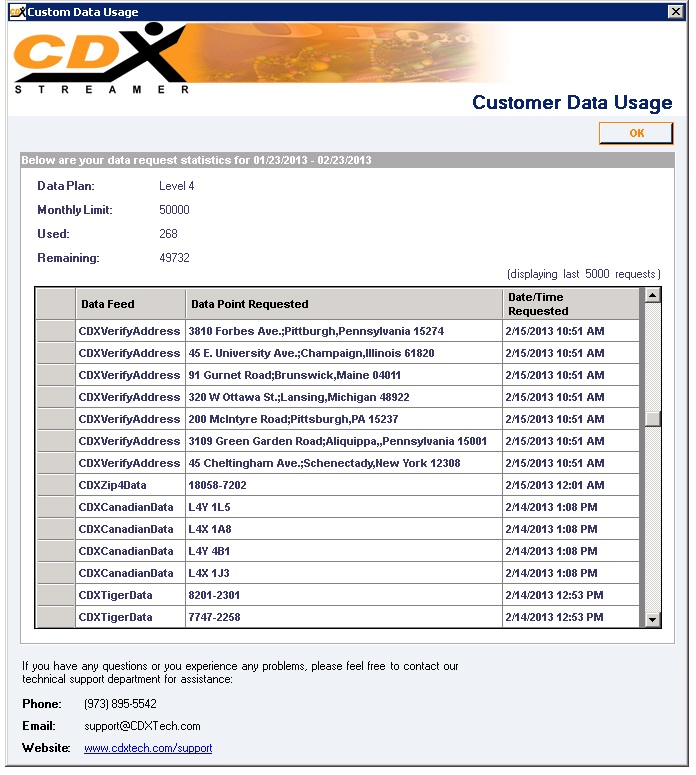Click the Monthly Limit value 50000

pos(174,210)
